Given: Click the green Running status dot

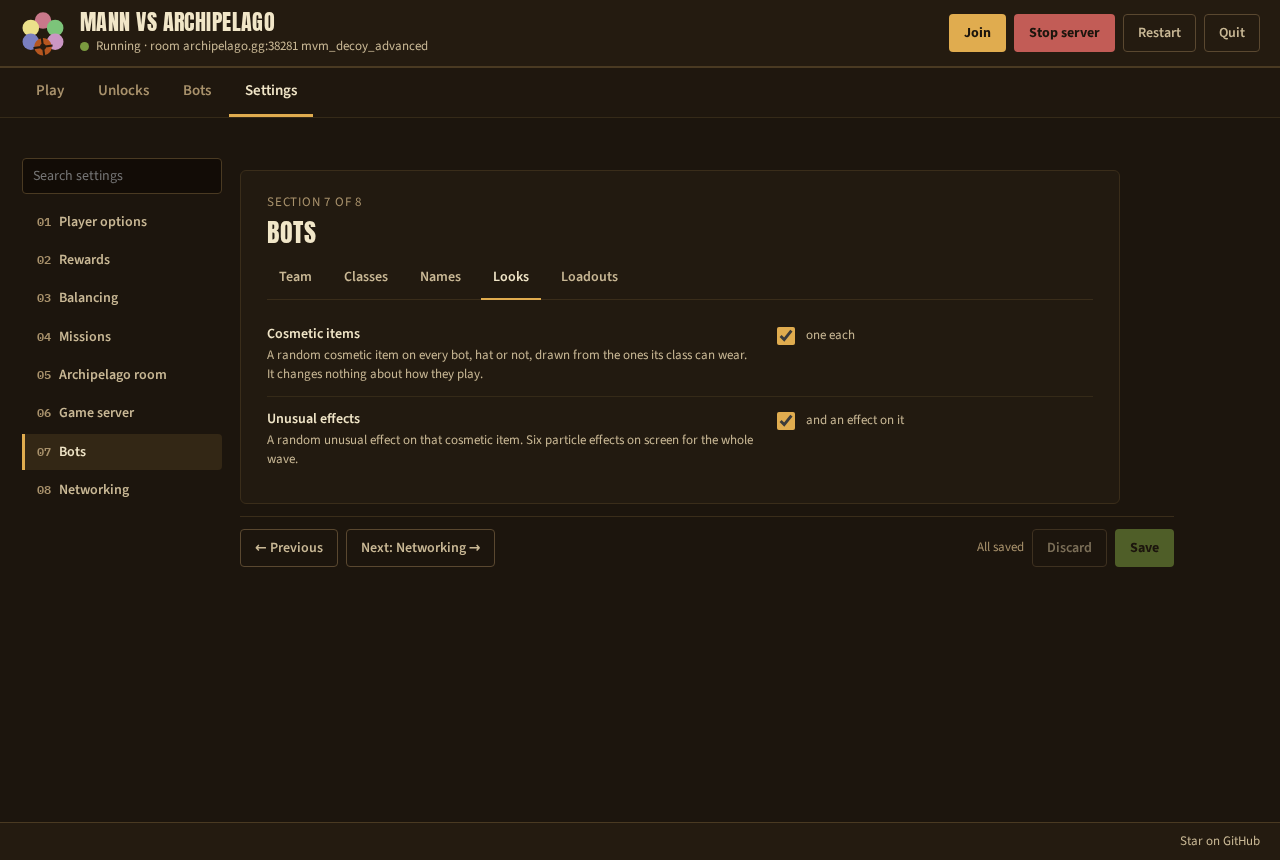Looking at the screenshot, I should tap(85, 46).
